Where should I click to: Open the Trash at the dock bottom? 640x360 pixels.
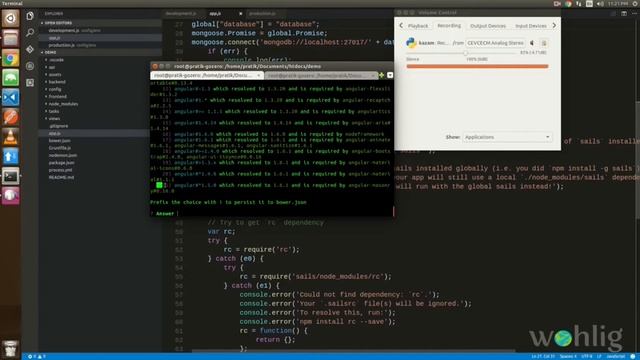pyautogui.click(x=10, y=349)
